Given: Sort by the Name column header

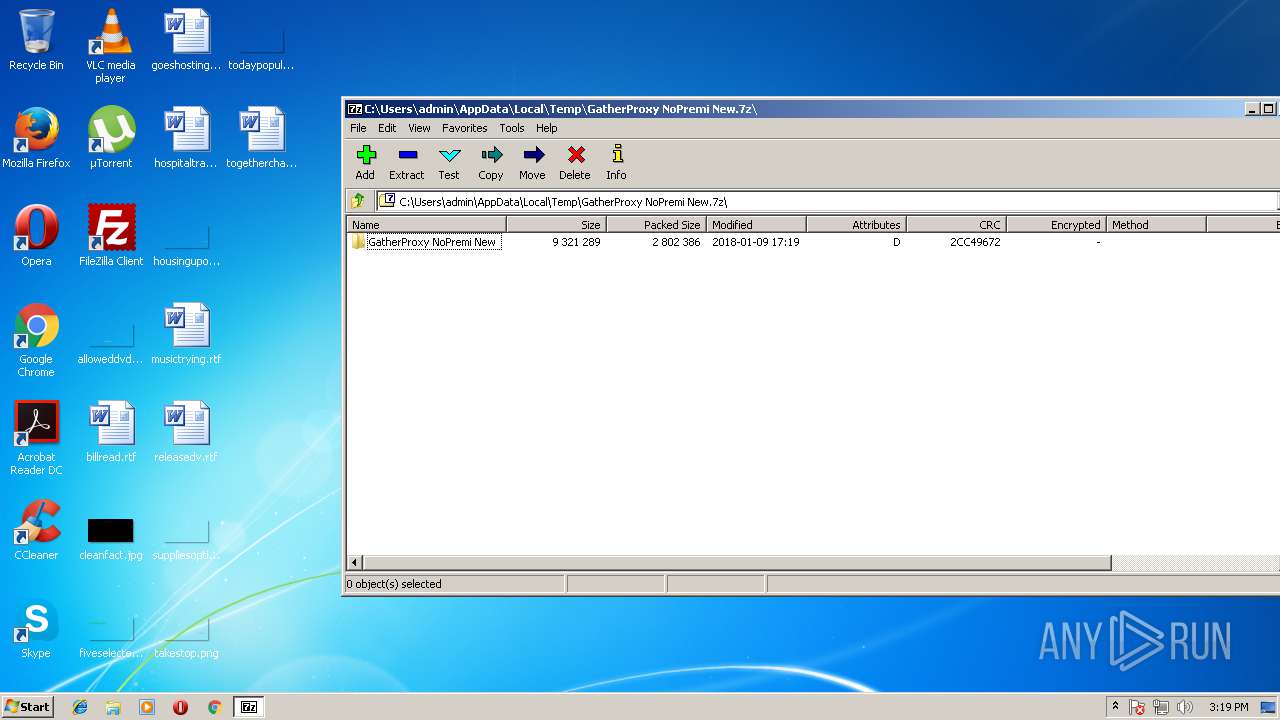Looking at the screenshot, I should (426, 225).
